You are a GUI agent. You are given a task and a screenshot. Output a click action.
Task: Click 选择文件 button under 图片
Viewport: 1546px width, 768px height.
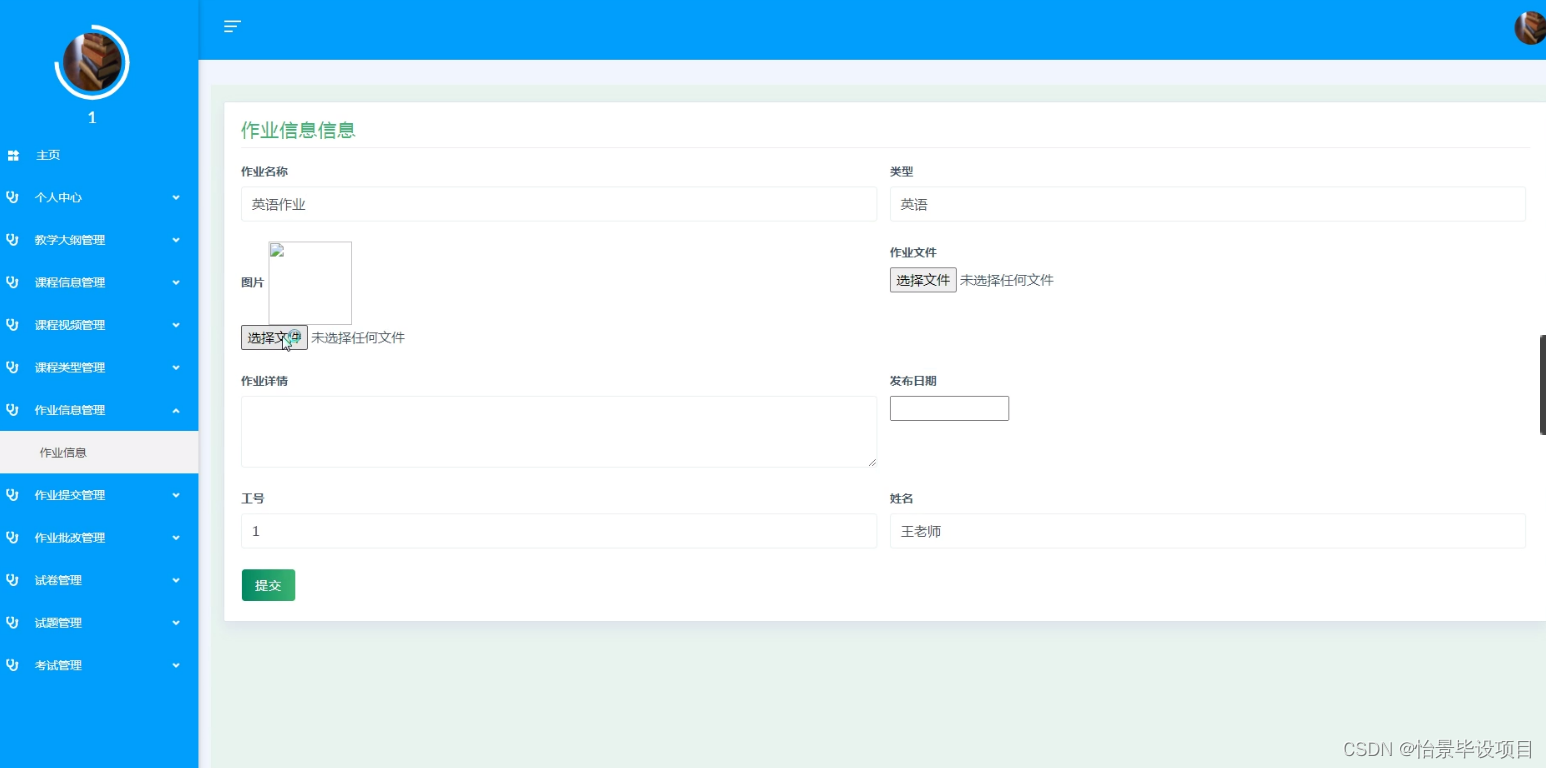point(274,338)
